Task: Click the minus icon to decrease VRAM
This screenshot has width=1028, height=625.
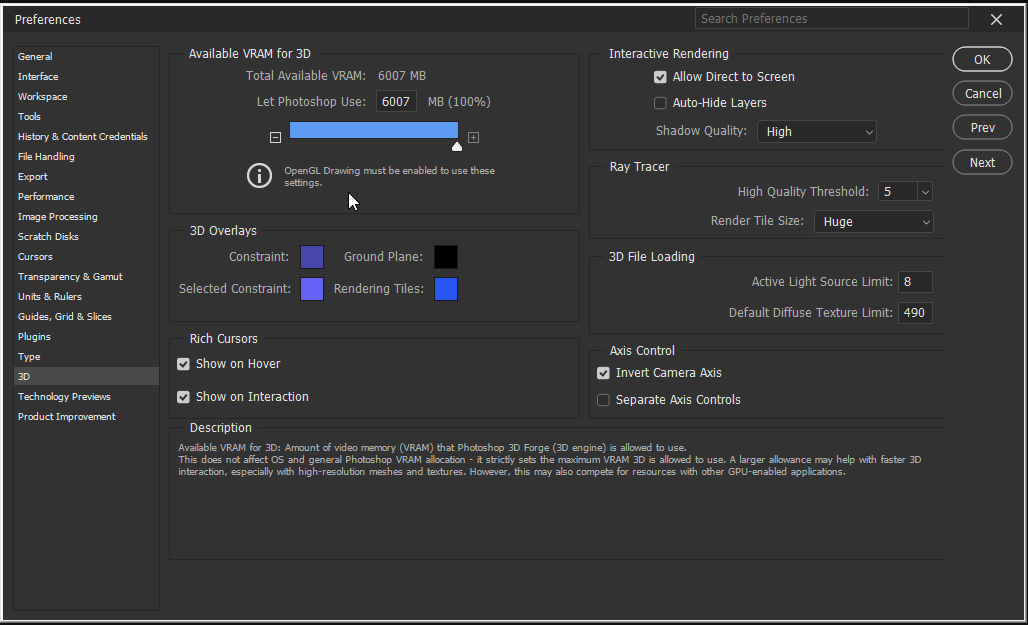Action: pos(275,137)
